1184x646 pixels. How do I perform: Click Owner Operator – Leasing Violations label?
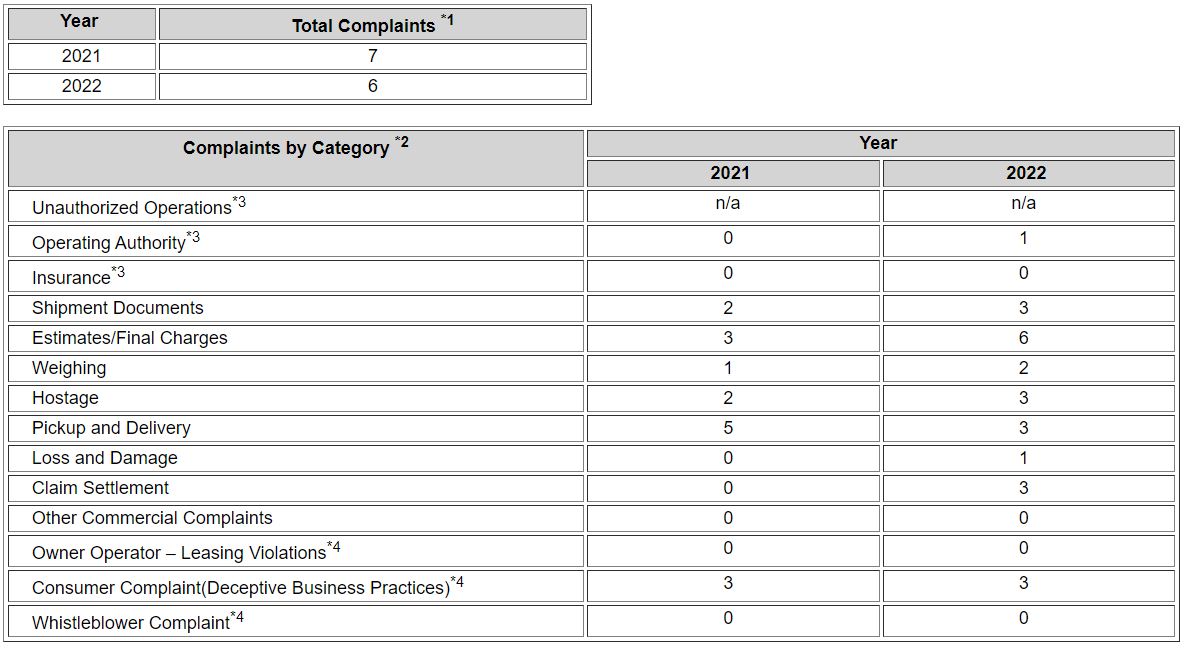tap(179, 553)
